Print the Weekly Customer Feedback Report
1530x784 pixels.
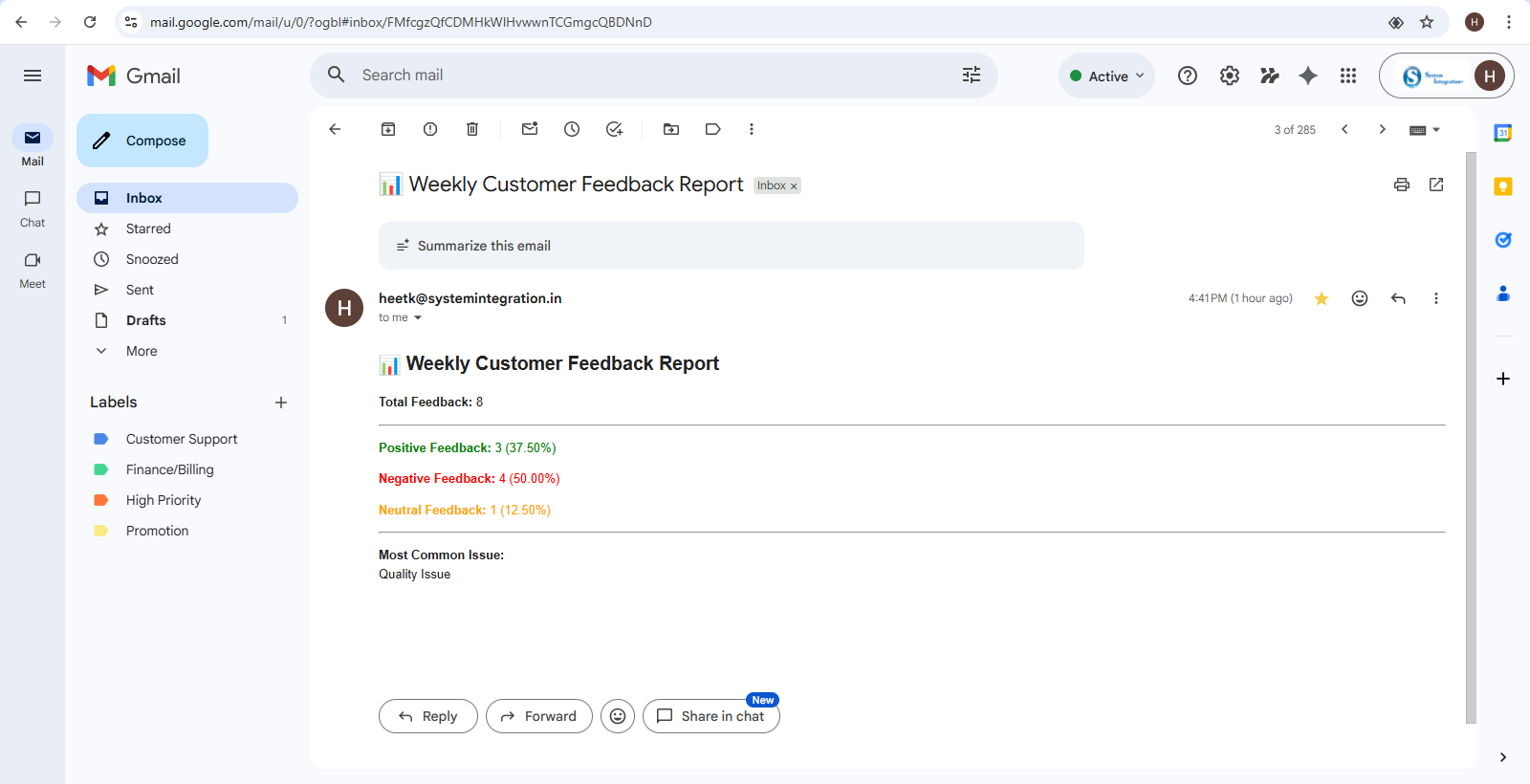[x=1402, y=185]
